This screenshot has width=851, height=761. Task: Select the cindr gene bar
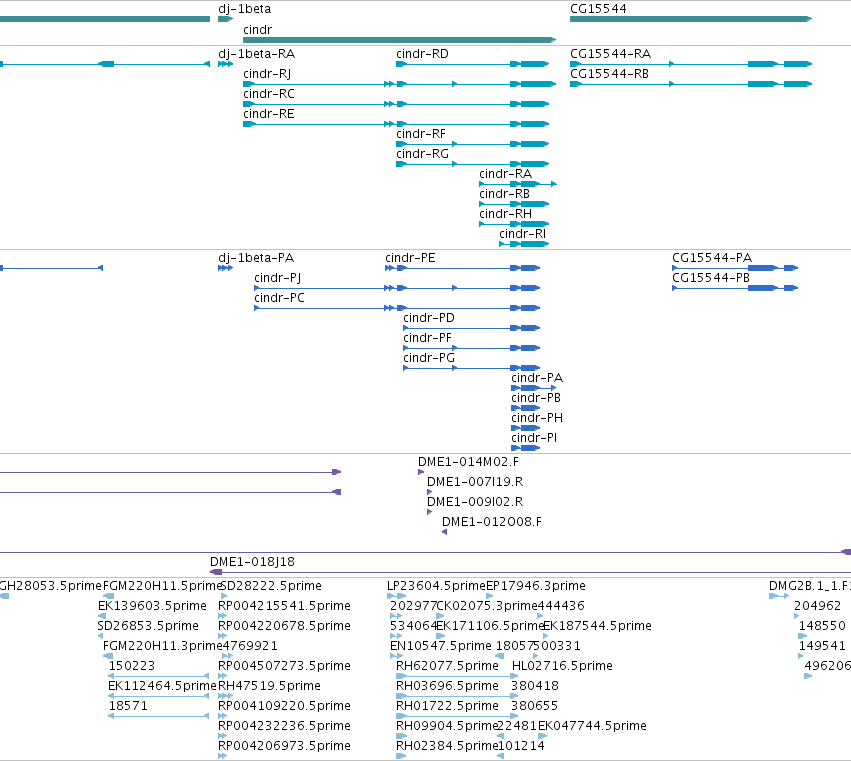pos(399,40)
